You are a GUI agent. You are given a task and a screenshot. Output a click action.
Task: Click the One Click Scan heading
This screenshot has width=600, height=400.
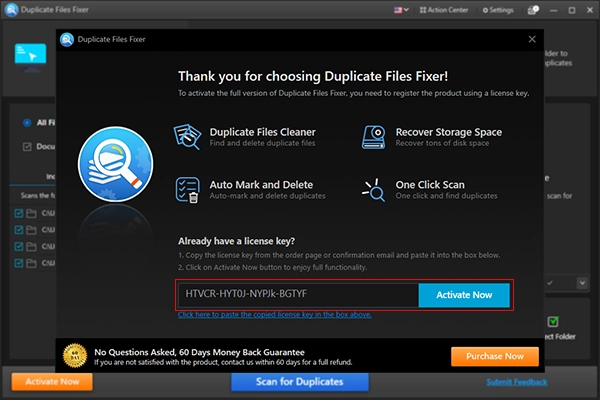430,185
